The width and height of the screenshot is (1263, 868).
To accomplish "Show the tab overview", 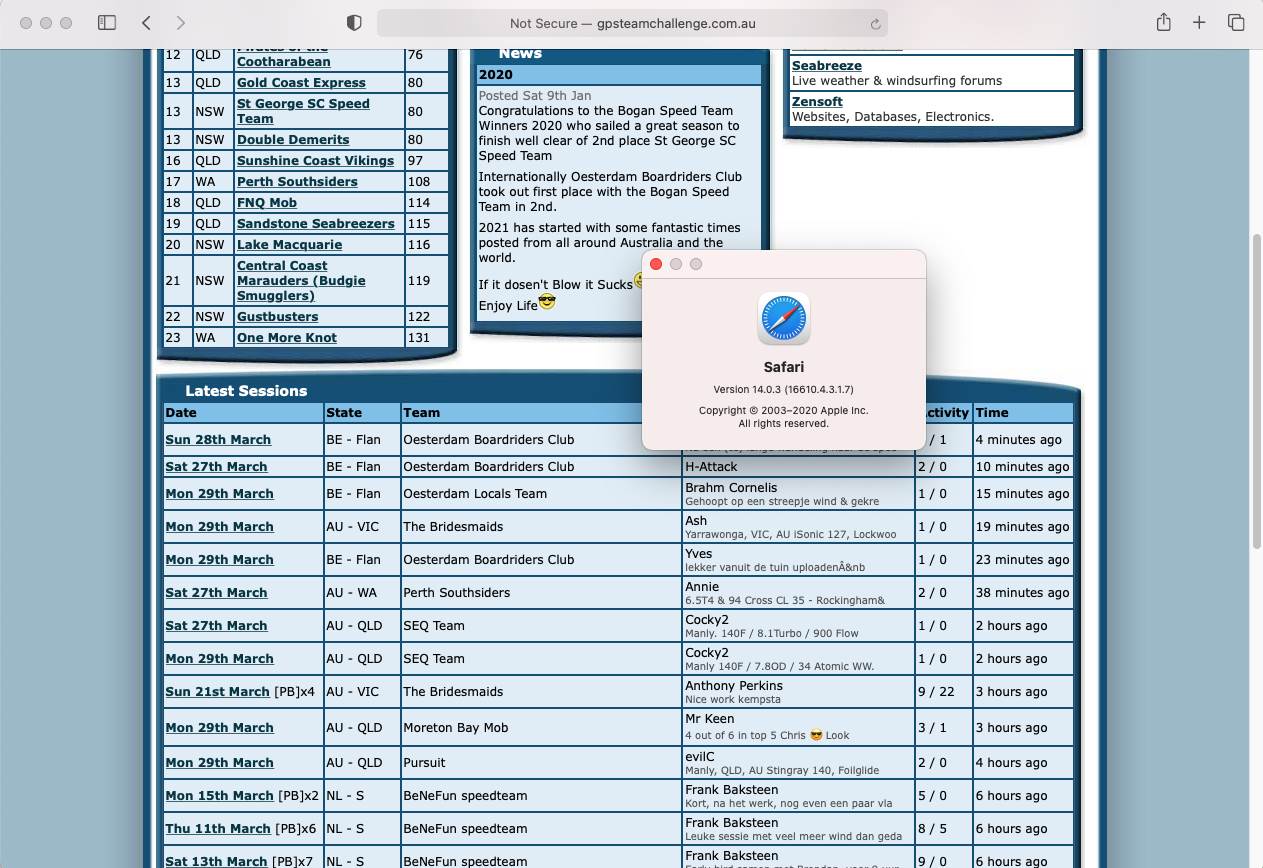I will [1237, 22].
